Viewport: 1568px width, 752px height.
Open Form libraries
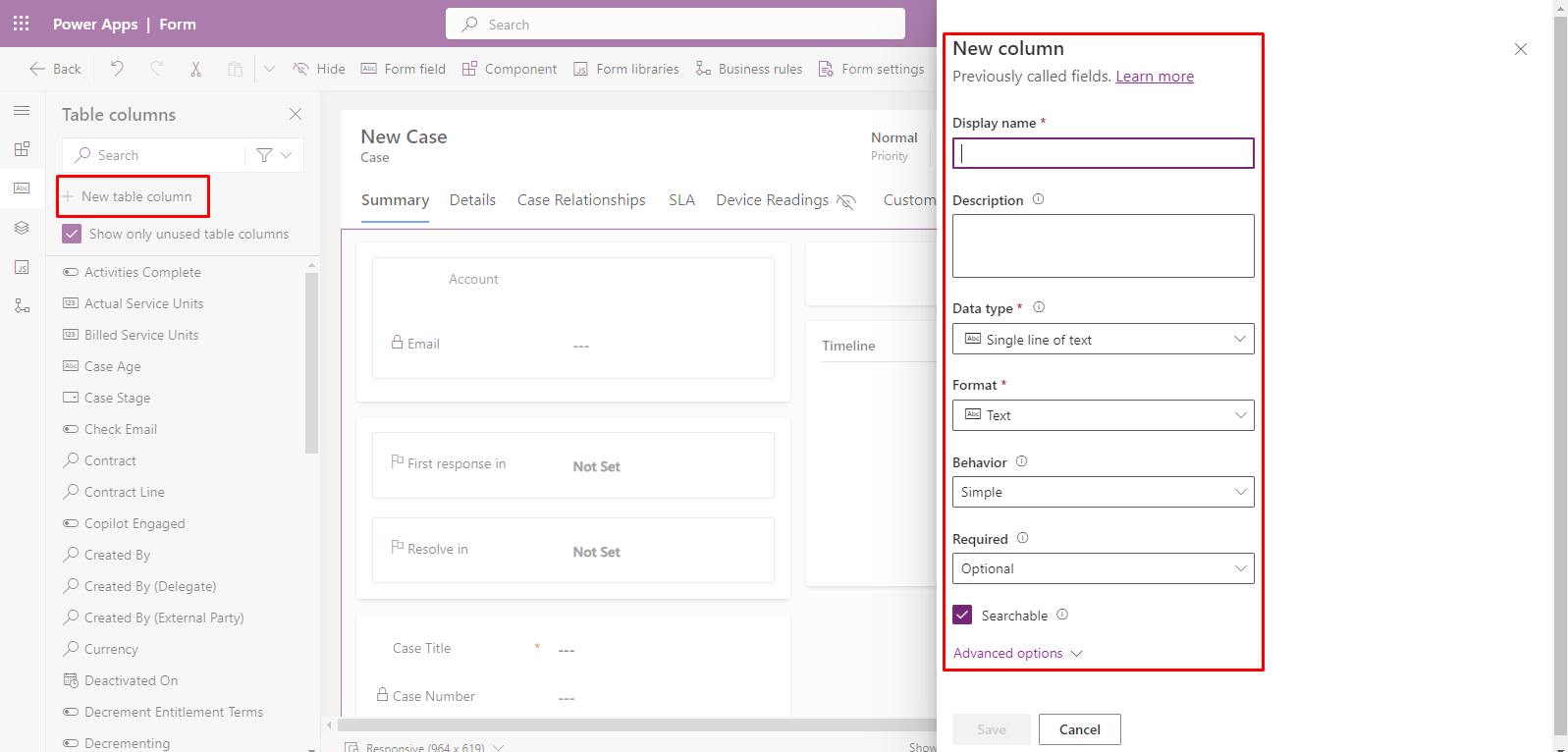[626, 69]
